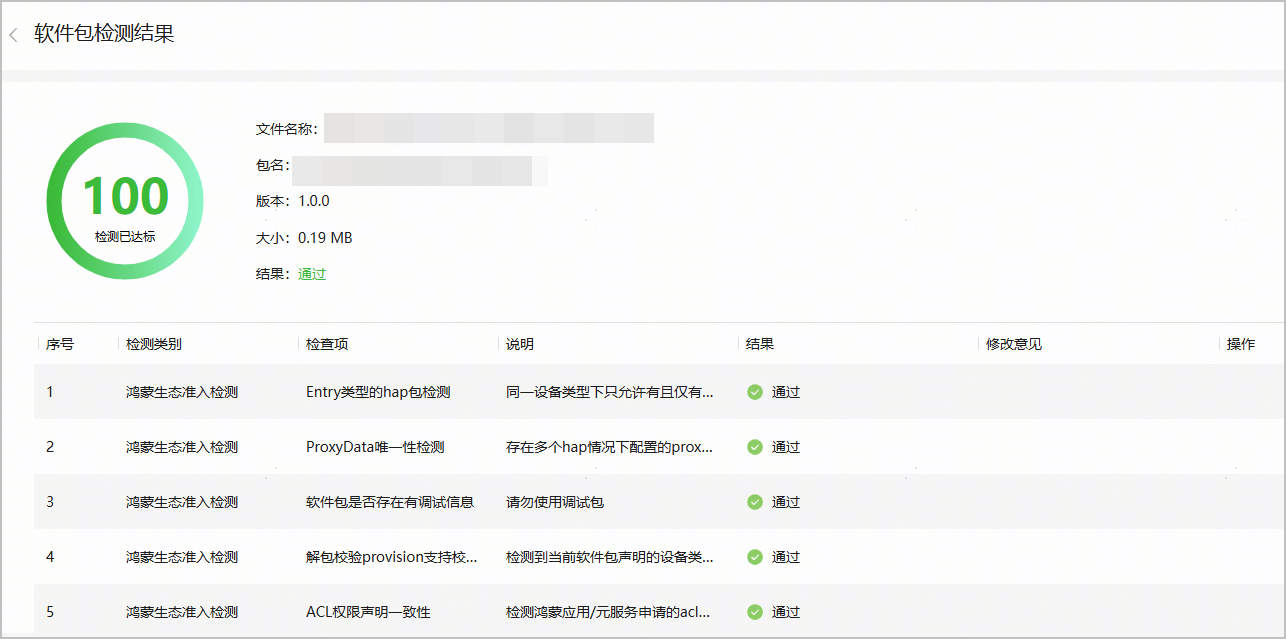Select the 检查项 column header
Screen dimensions: 1286x639
[x=327, y=344]
